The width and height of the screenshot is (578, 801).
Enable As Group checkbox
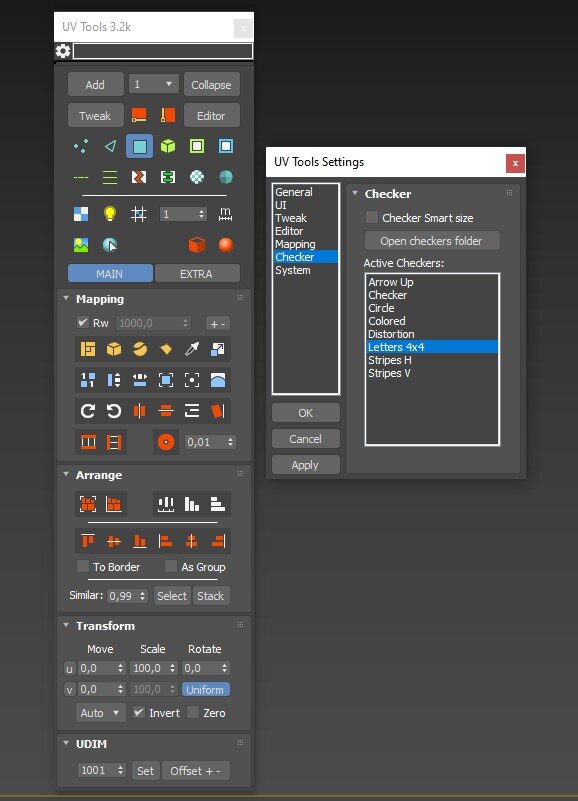[x=171, y=566]
